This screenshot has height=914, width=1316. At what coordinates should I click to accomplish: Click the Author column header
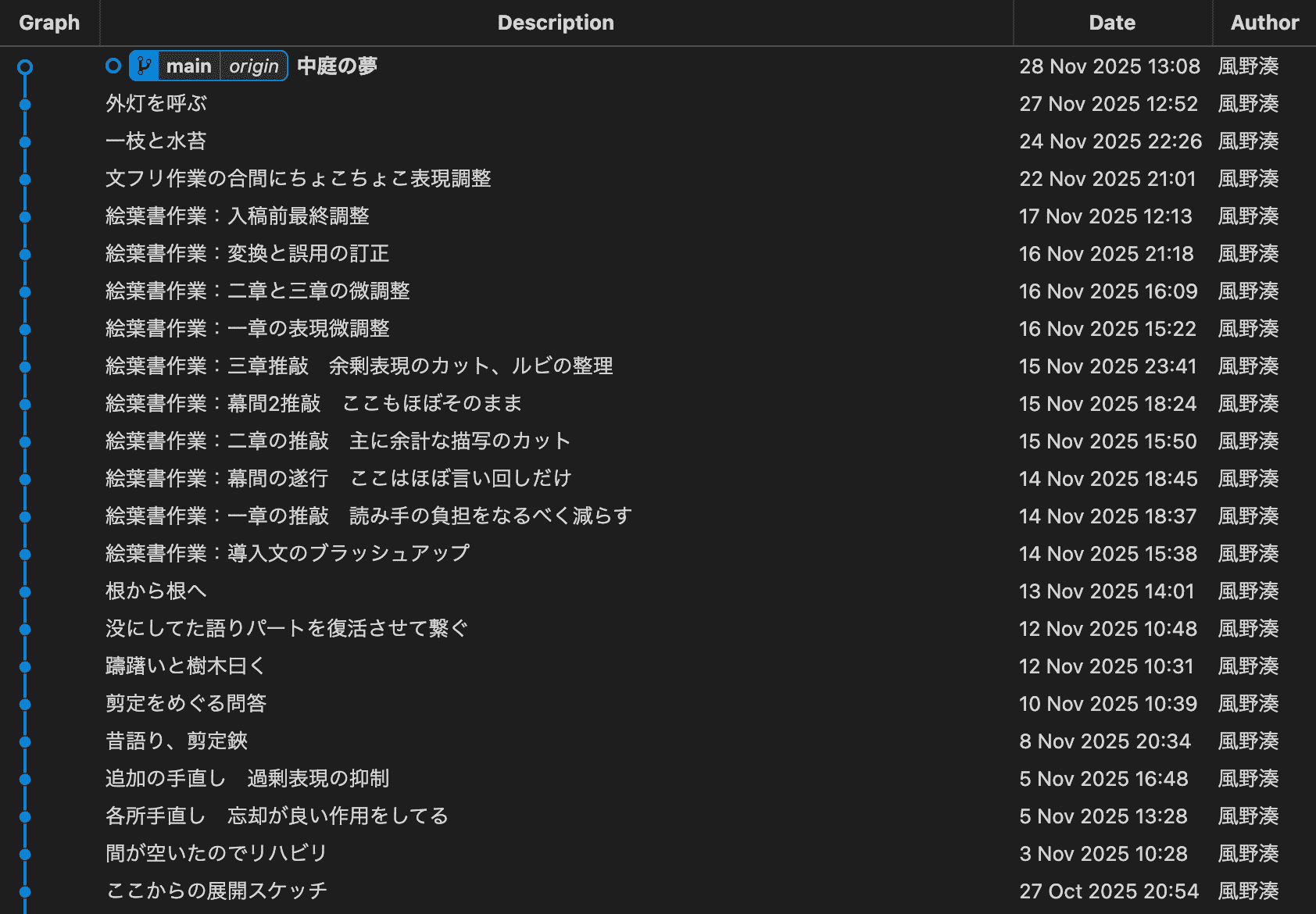[x=1264, y=23]
